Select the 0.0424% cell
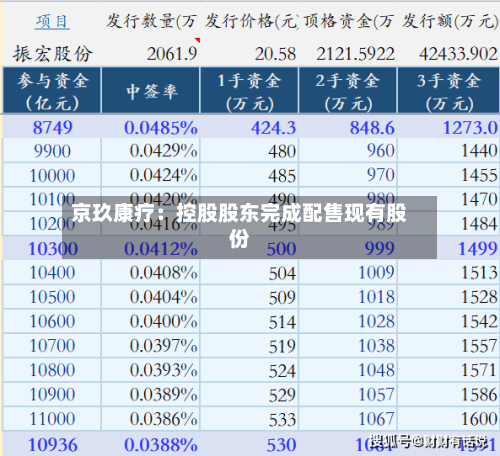The width and height of the screenshot is (500, 456). click(151, 175)
